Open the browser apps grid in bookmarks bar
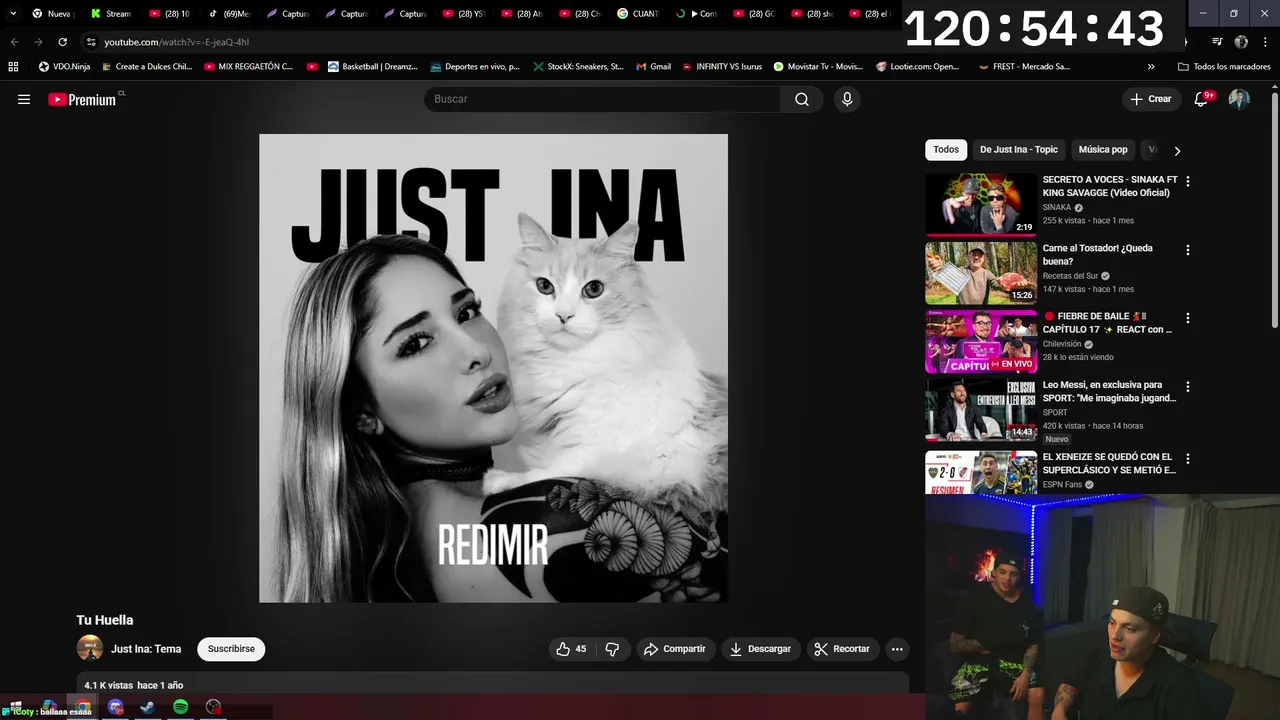This screenshot has width=1280, height=720. (x=13, y=67)
